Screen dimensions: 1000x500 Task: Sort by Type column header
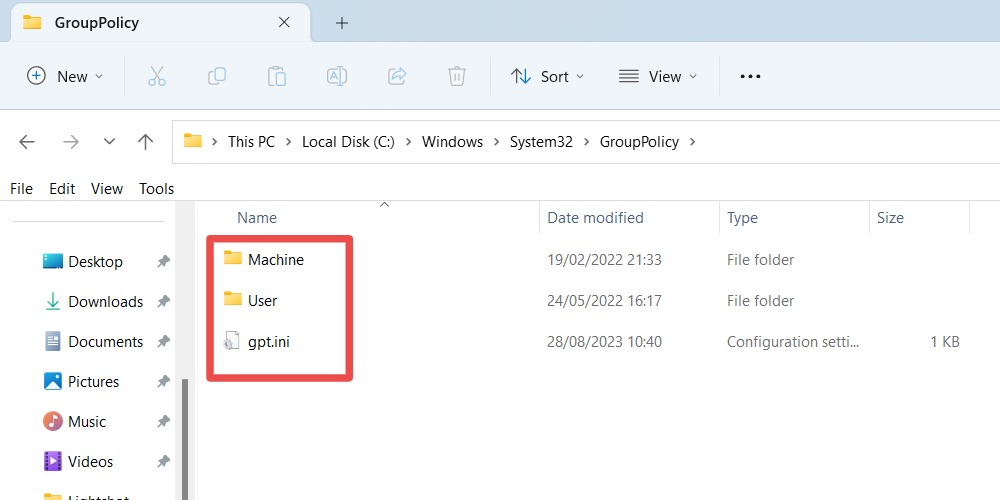click(x=742, y=217)
